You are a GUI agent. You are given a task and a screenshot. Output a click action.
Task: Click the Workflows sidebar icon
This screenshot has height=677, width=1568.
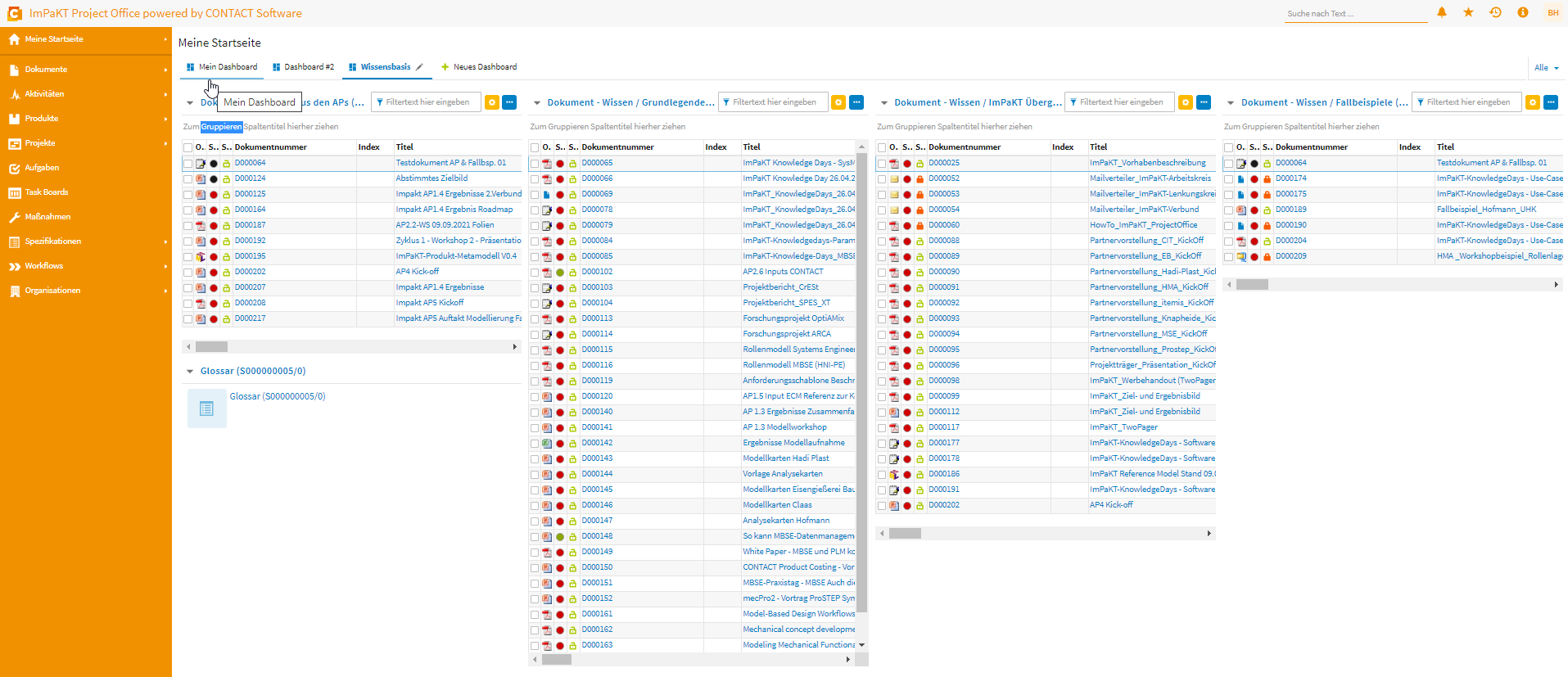click(14, 266)
